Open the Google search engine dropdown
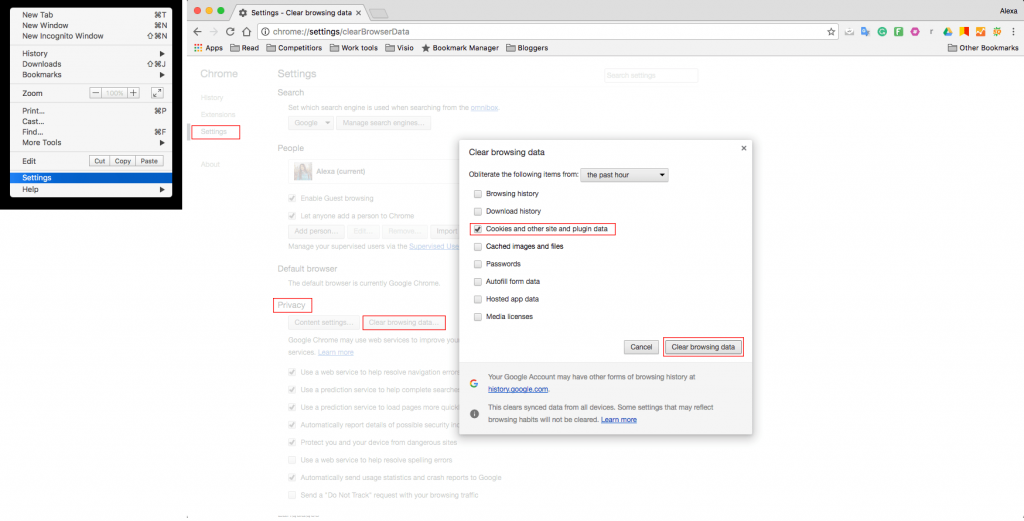This screenshot has height=521, width=1024. [x=311, y=123]
